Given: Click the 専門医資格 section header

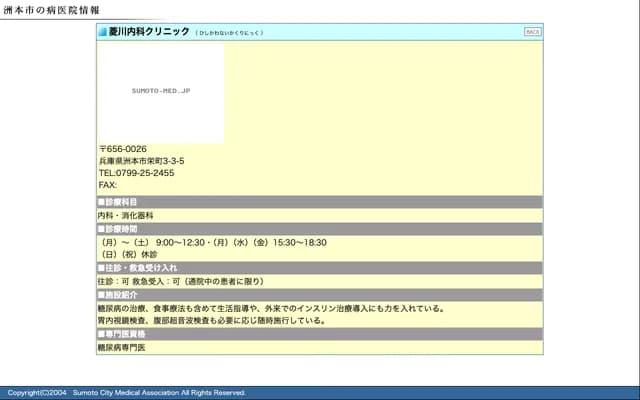Looking at the screenshot, I should pos(121,334).
